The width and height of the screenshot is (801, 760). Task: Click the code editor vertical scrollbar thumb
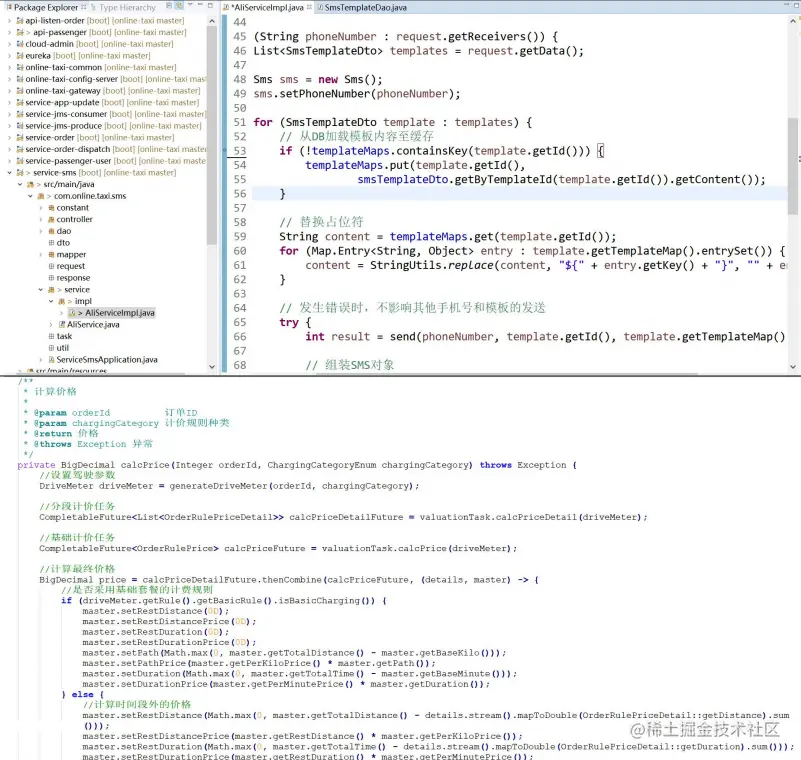coord(793,166)
